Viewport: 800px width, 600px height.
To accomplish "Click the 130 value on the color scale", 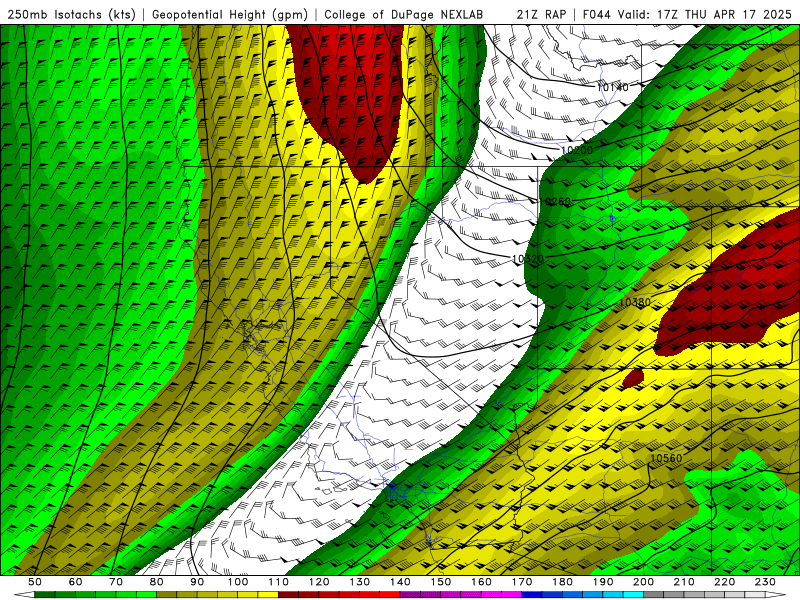I will pos(360,582).
